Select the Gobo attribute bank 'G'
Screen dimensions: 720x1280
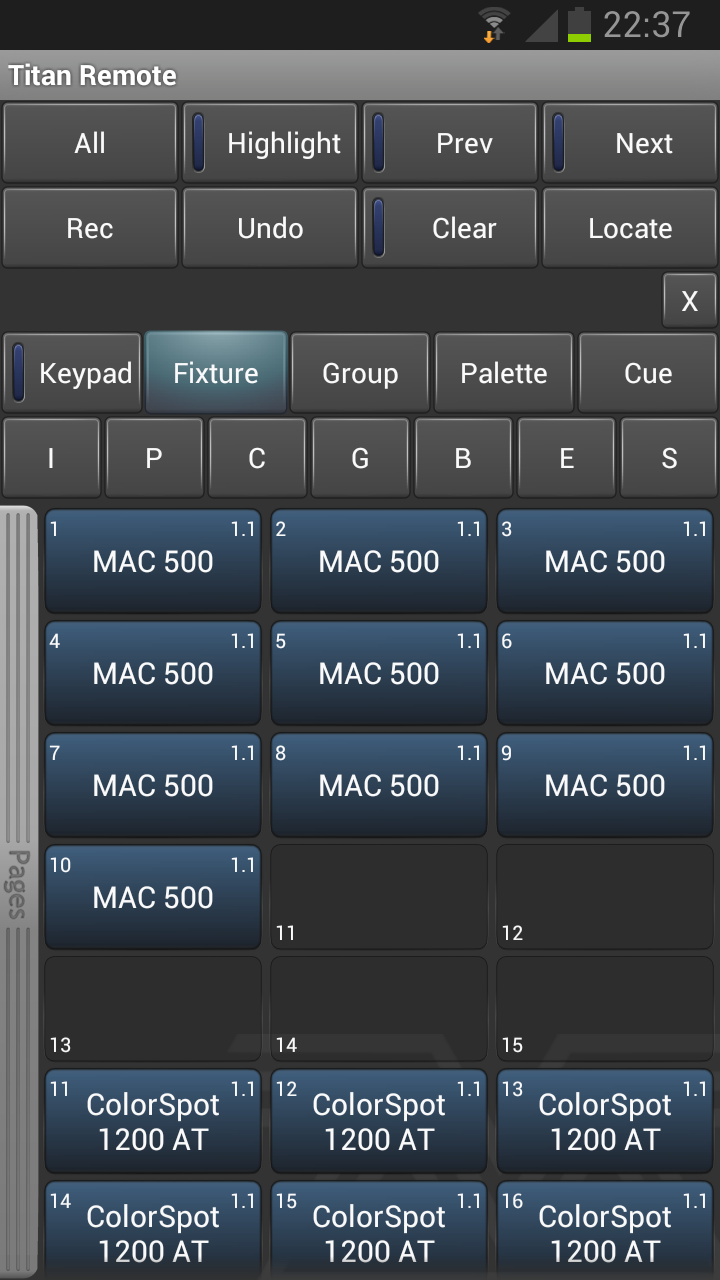[360, 457]
